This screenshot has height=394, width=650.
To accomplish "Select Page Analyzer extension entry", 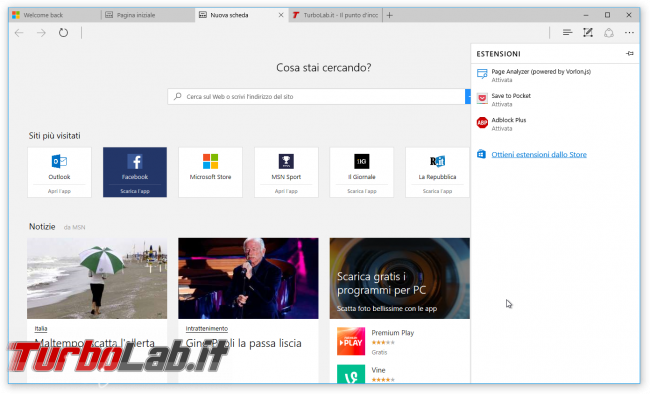I will pyautogui.click(x=555, y=75).
